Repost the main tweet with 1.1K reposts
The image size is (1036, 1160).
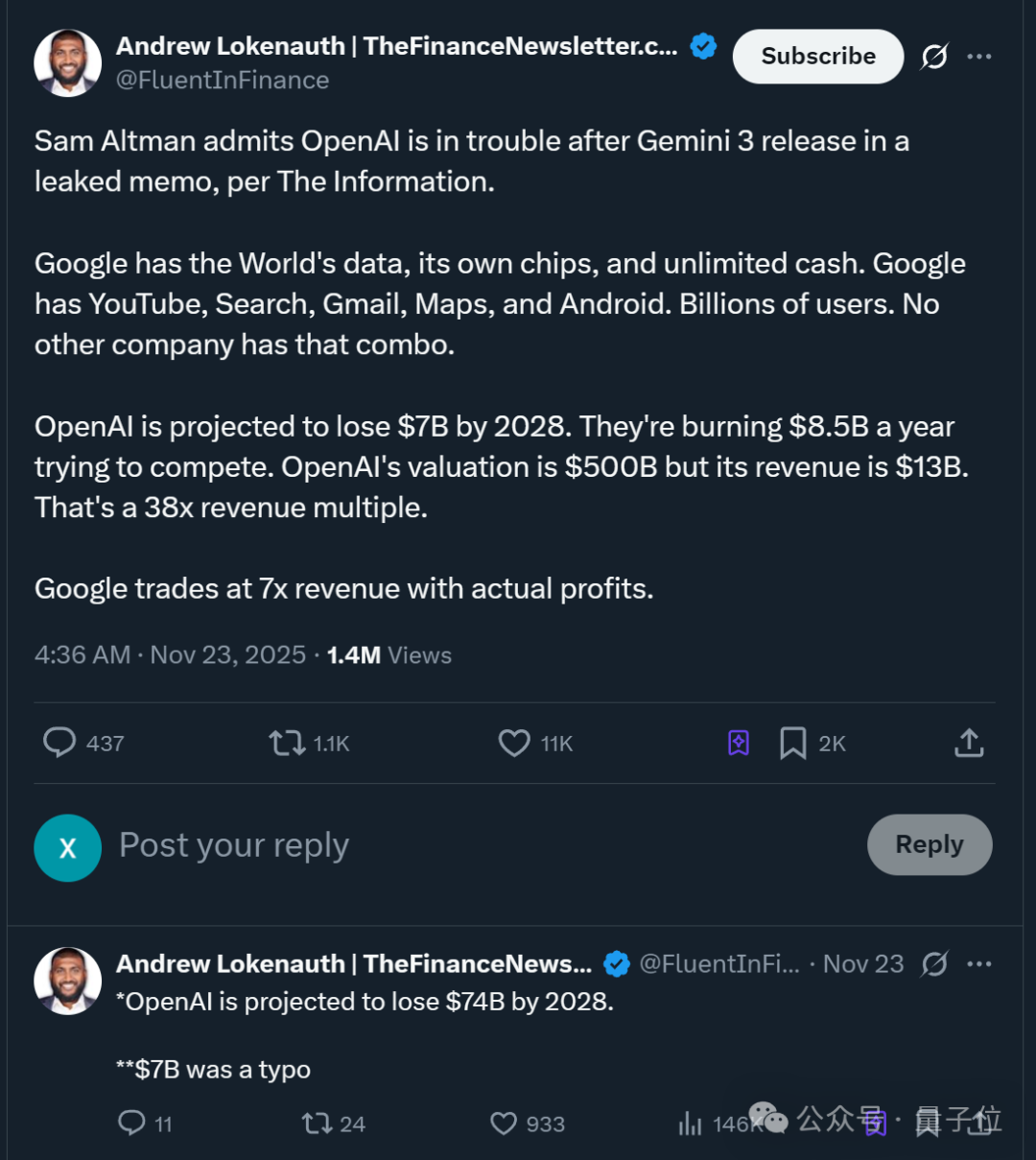(287, 743)
